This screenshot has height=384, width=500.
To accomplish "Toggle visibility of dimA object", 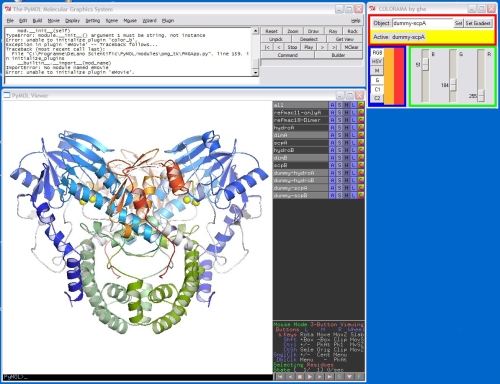I will [301, 135].
